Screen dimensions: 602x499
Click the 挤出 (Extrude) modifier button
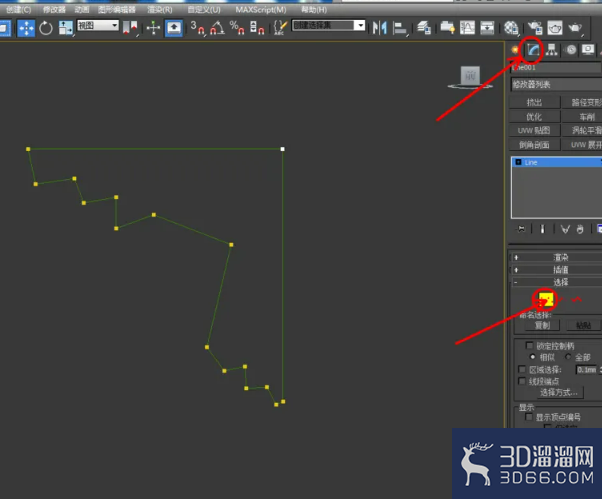[x=534, y=102]
